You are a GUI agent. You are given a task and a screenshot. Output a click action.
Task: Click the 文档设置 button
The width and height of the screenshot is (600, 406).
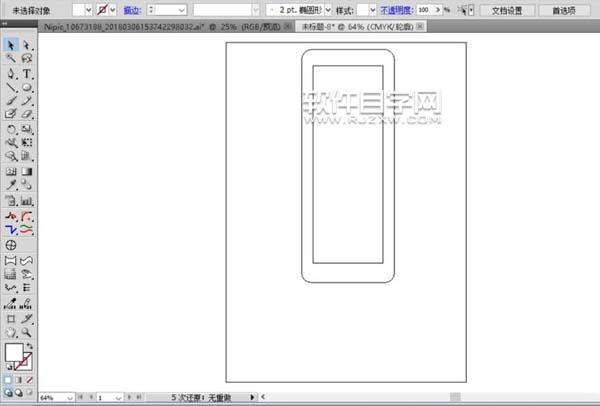tap(507, 10)
